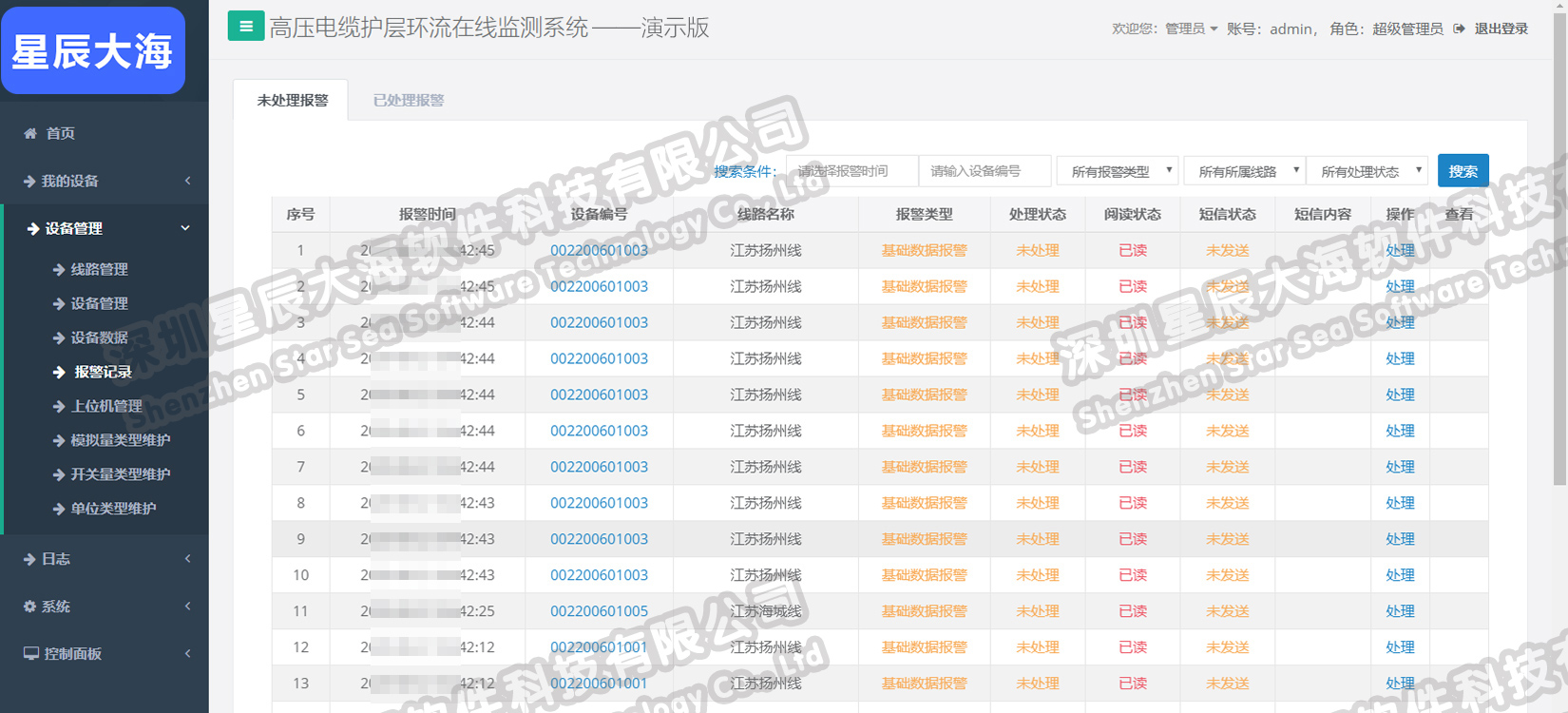Click the blue 搜索 button
Viewport: 1568px width, 713px height.
click(x=1463, y=171)
